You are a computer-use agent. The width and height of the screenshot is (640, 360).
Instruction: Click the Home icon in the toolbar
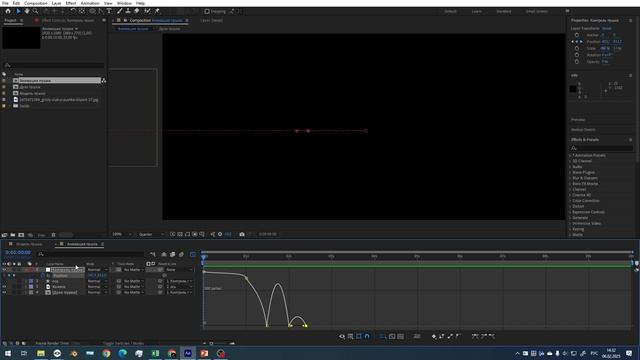(x=8, y=11)
